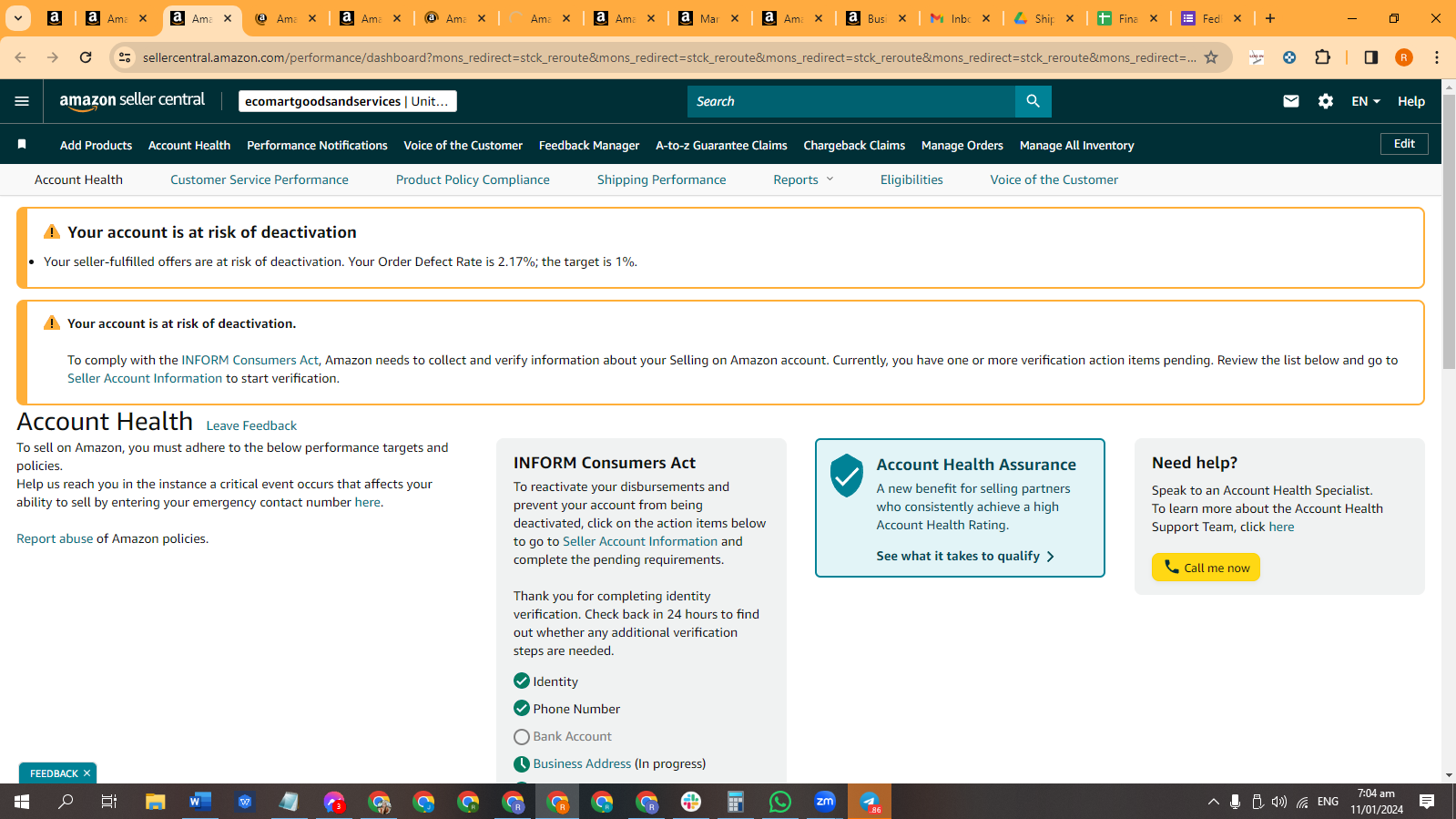View site information icon in address bar

point(125,57)
